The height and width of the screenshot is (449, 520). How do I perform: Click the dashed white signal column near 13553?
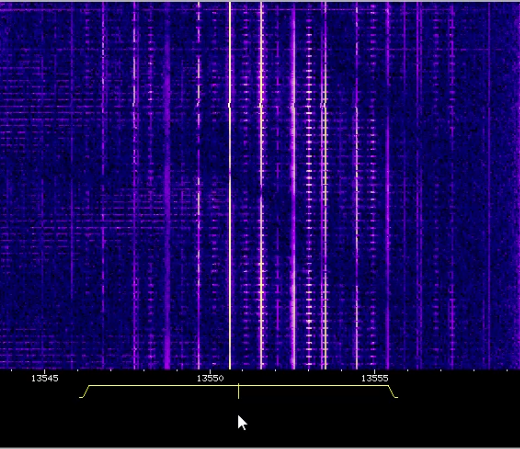[x=309, y=185]
